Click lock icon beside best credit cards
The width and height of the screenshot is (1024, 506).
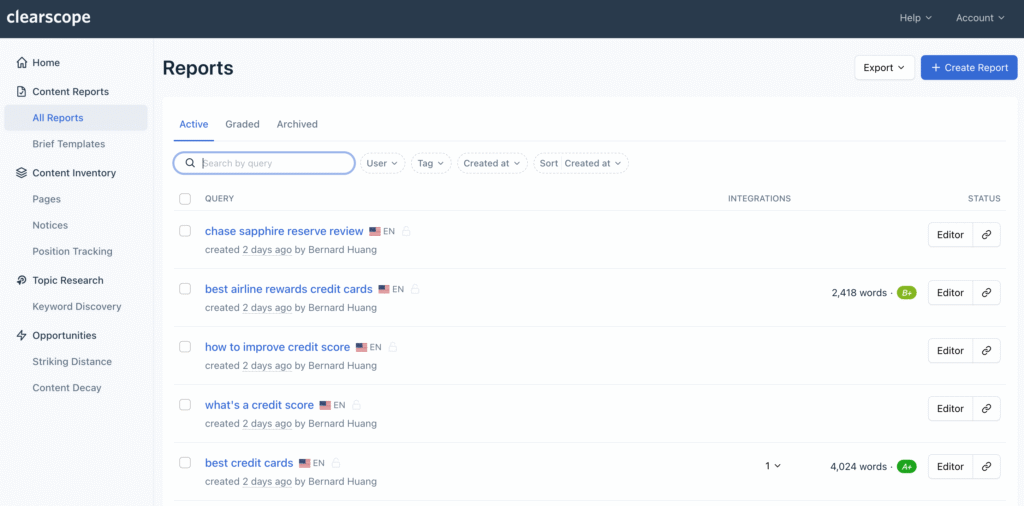pos(336,463)
